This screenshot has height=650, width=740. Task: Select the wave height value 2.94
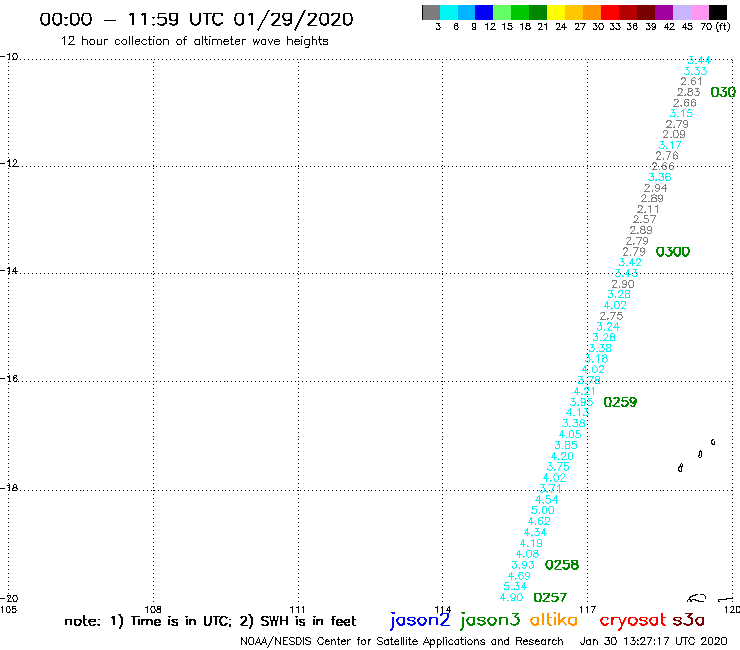point(656,188)
